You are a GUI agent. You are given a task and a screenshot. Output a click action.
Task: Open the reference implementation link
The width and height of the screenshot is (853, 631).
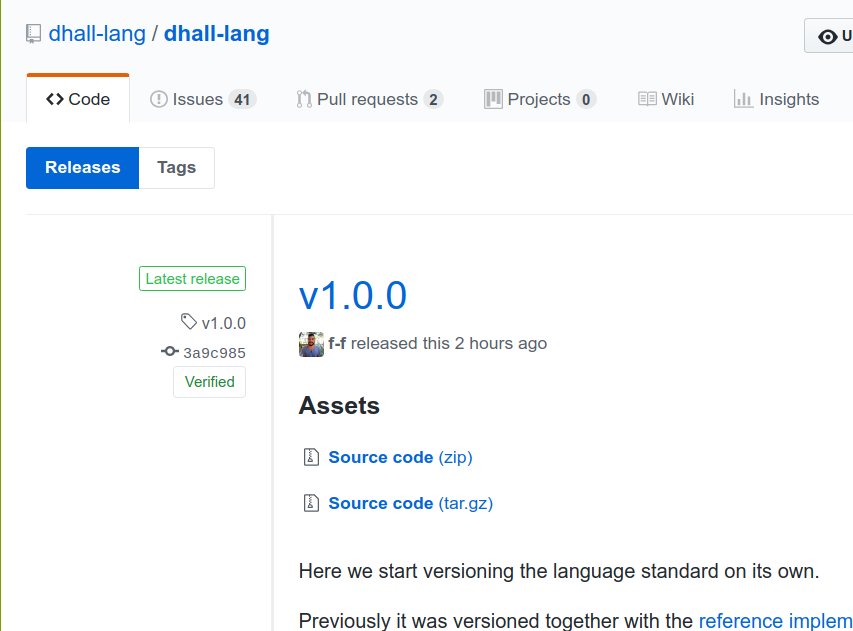click(776, 621)
